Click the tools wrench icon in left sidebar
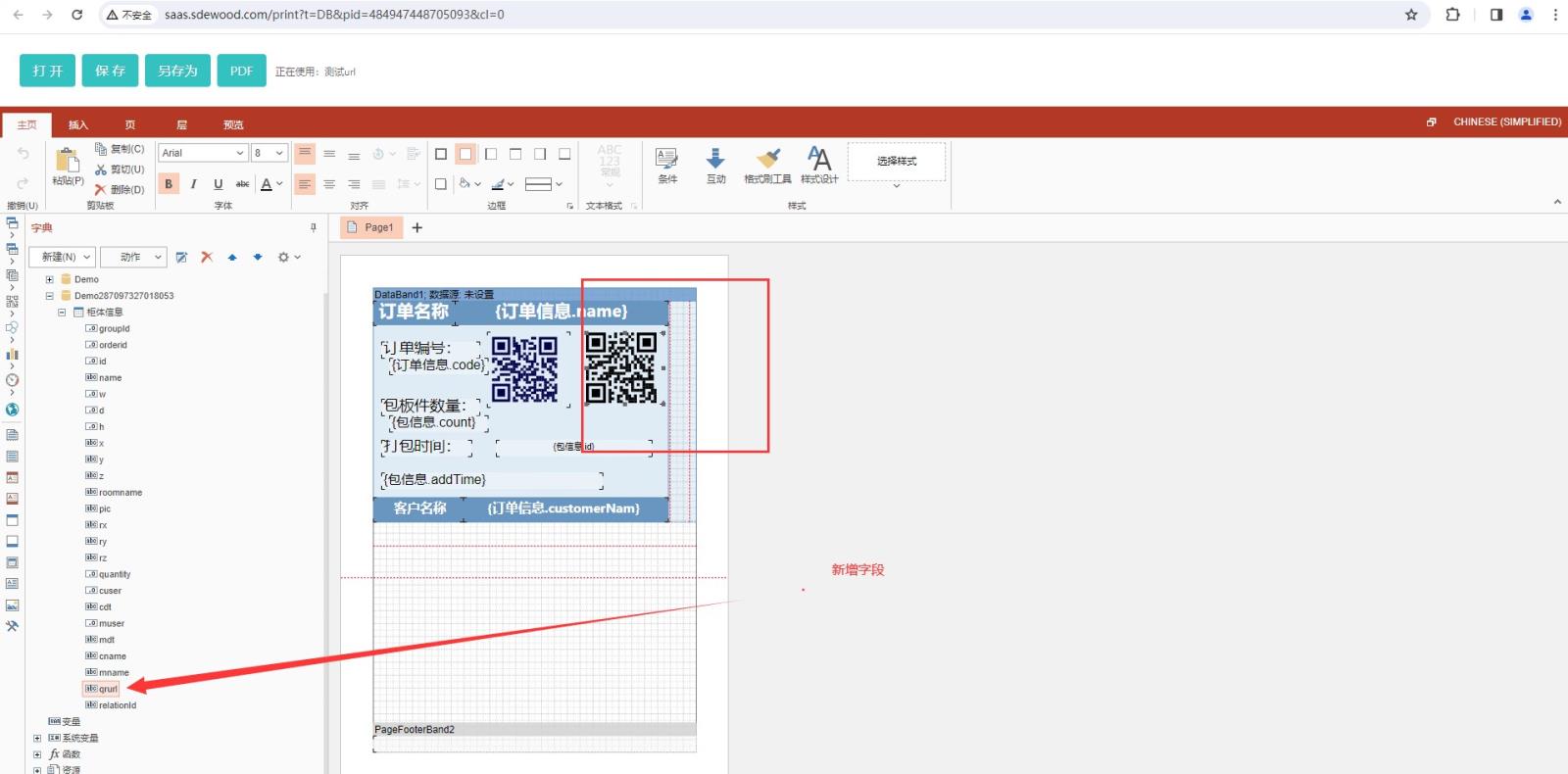1568x774 pixels. (12, 626)
